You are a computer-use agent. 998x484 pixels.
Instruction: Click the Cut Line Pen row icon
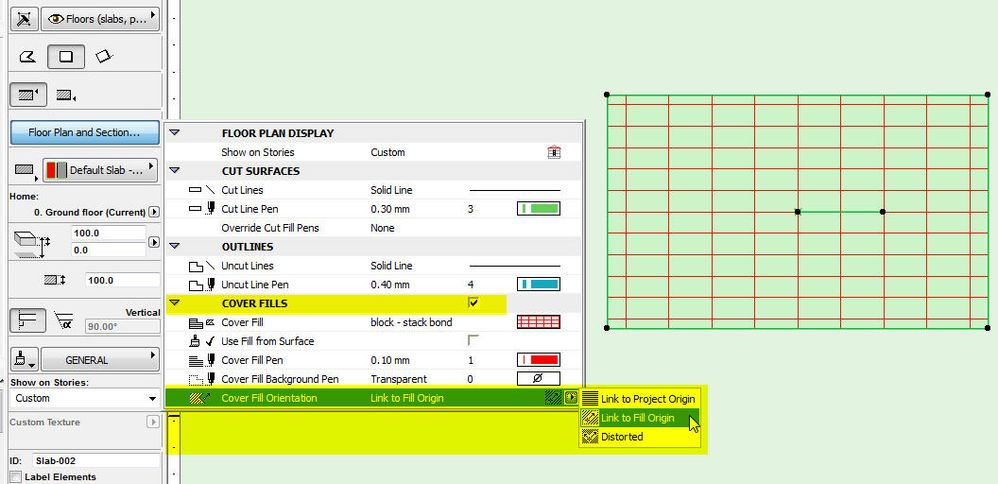tap(202, 208)
